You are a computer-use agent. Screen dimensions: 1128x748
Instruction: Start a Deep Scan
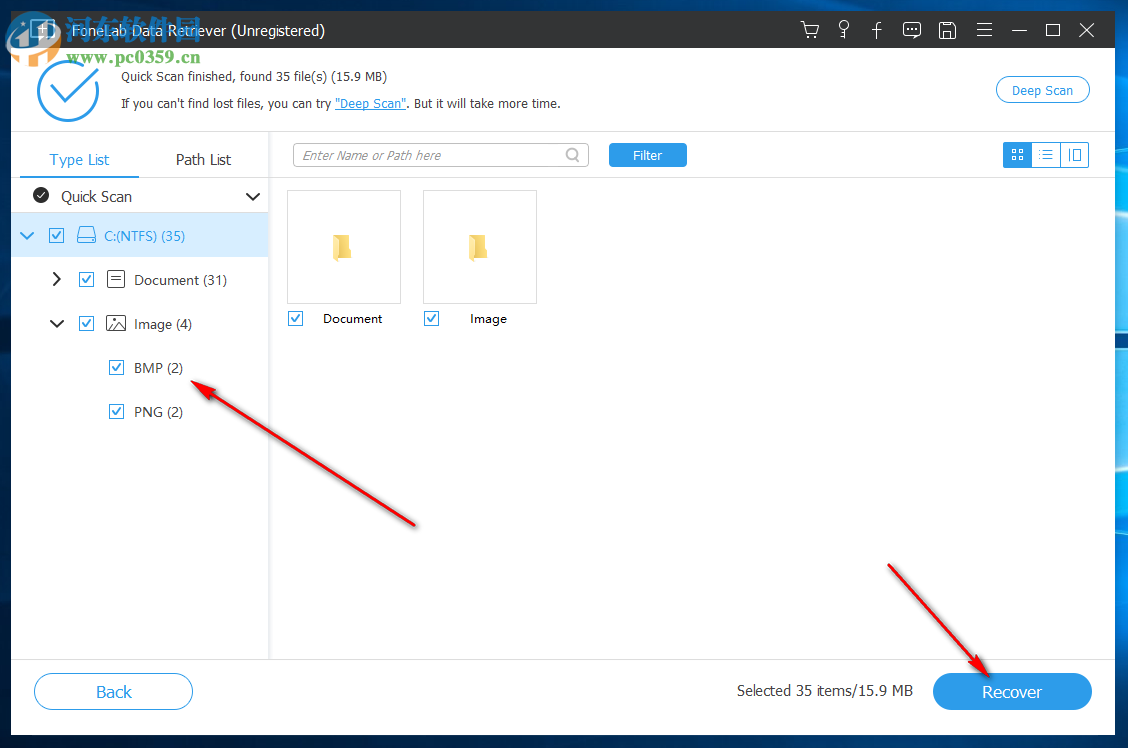tap(1042, 89)
